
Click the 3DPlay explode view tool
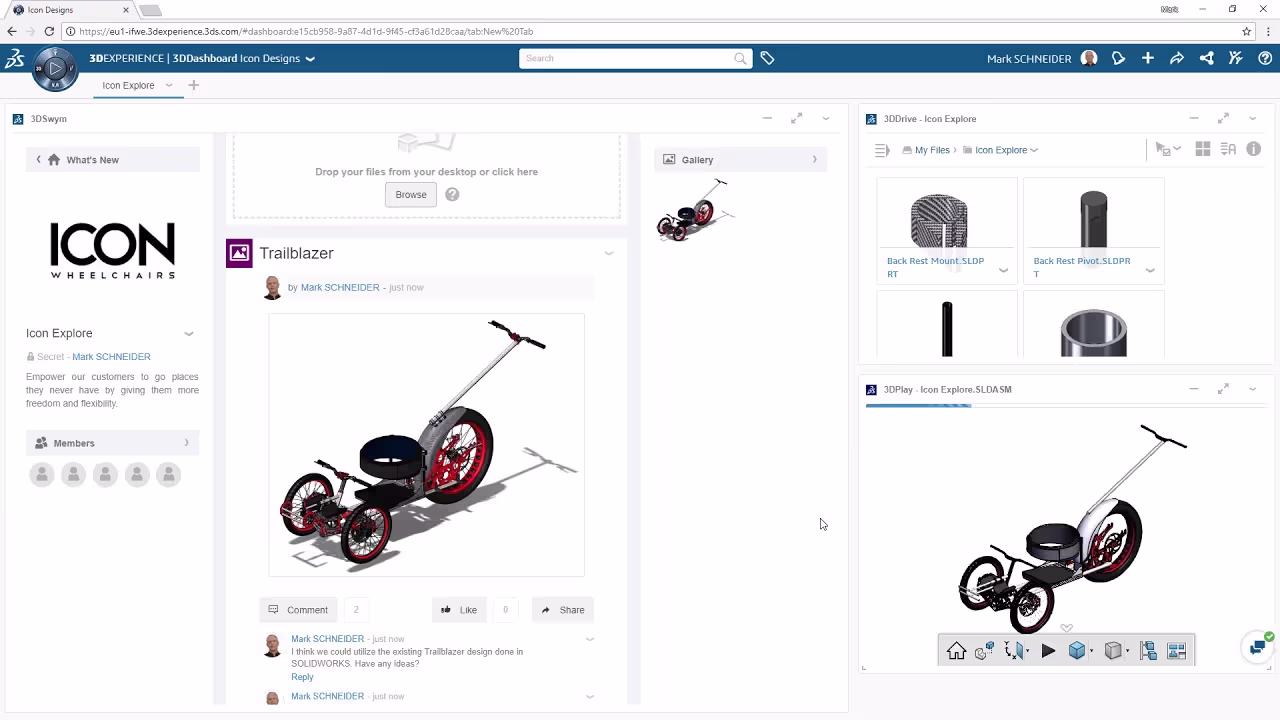click(x=985, y=651)
